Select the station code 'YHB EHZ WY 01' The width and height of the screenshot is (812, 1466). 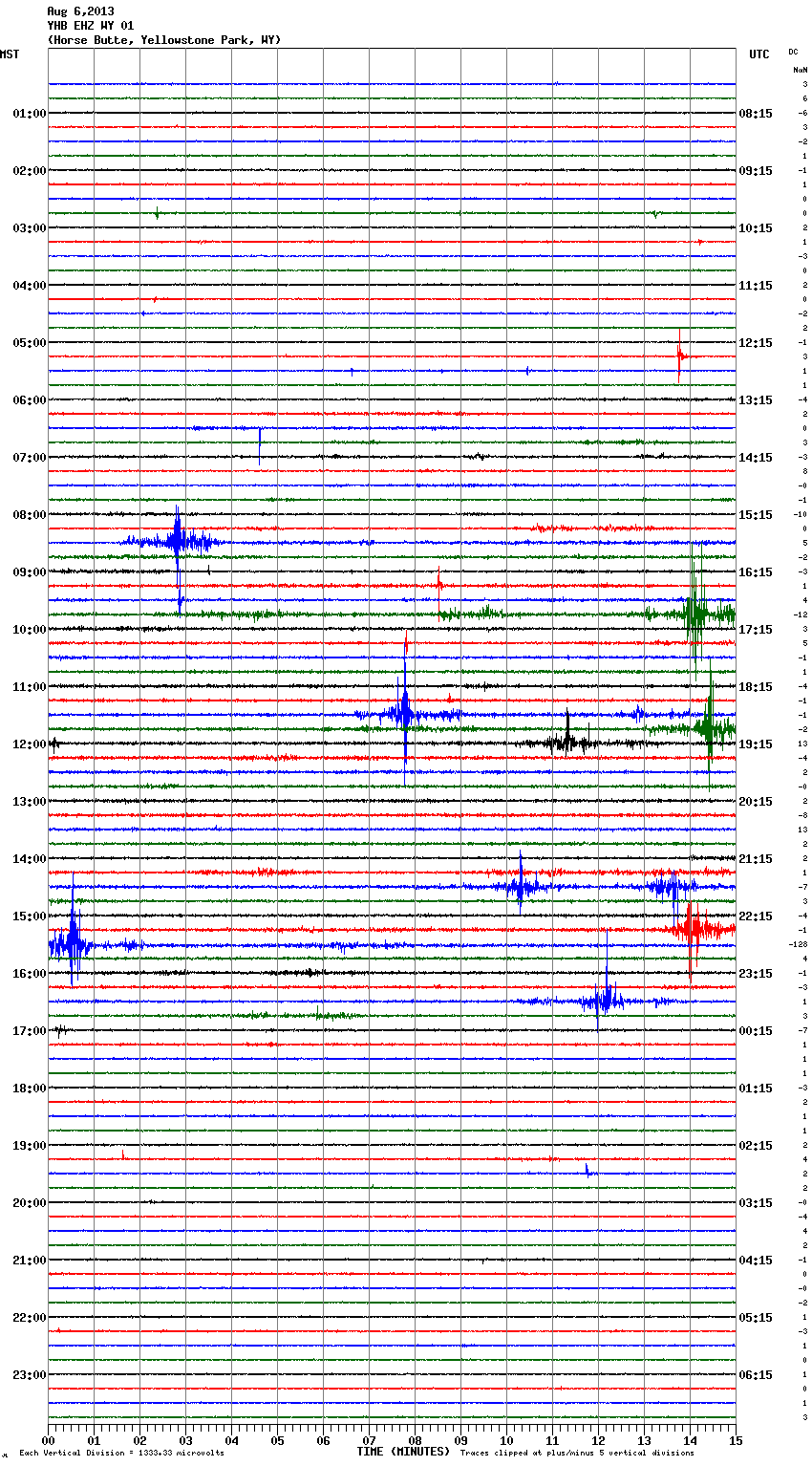click(91, 26)
